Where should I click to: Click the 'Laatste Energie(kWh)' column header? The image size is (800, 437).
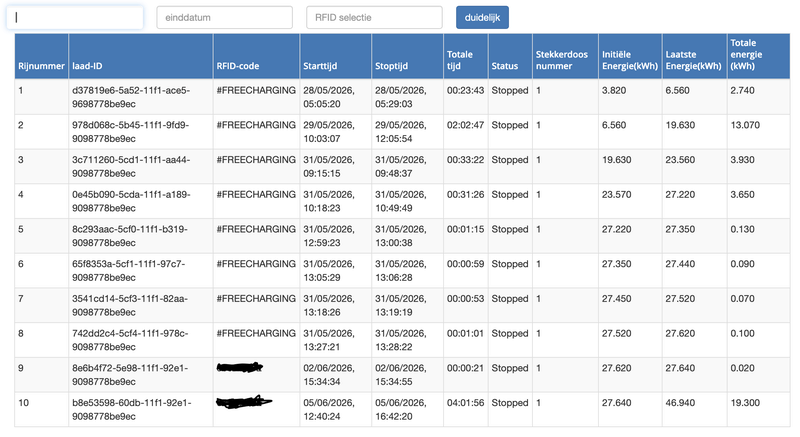693,60
